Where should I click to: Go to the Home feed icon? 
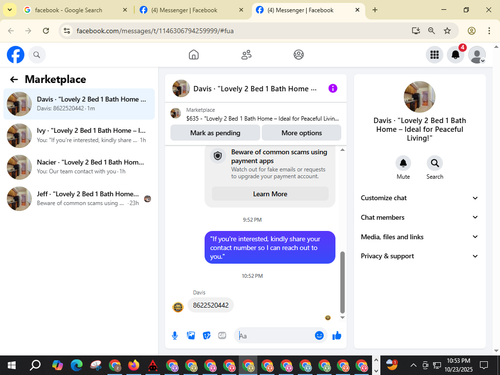194,55
